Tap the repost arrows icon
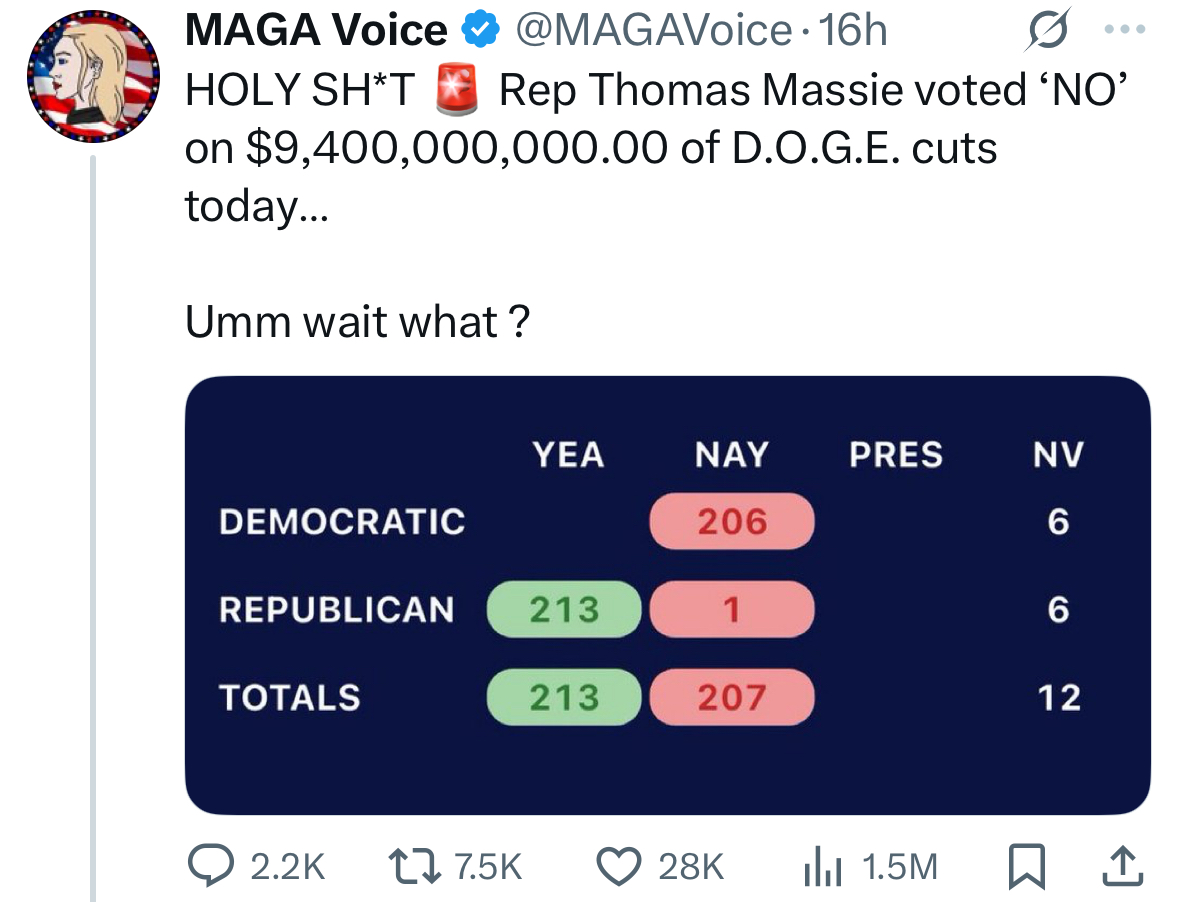Image resolution: width=1179 pixels, height=902 pixels. tap(413, 866)
